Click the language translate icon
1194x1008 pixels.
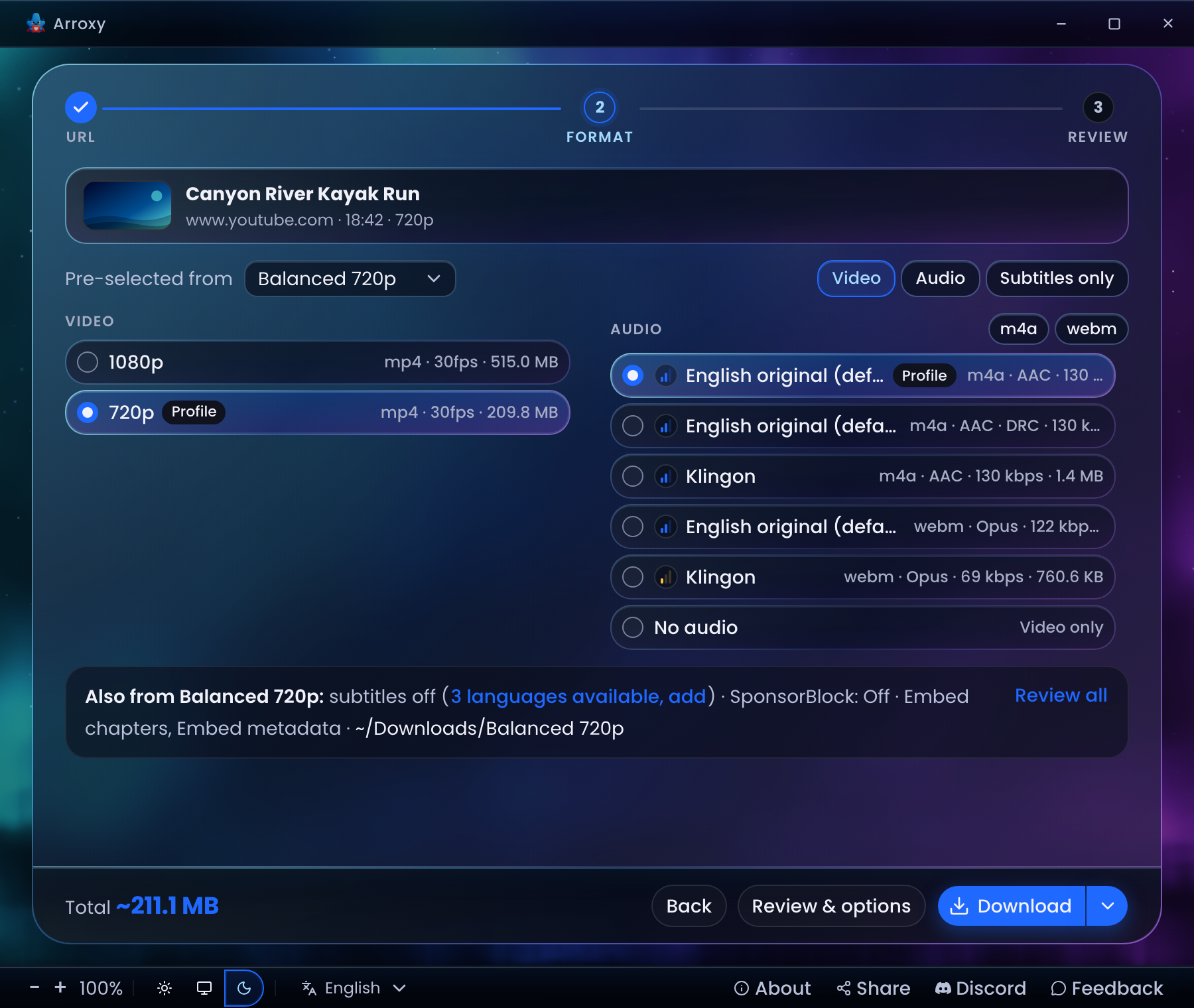(x=309, y=988)
